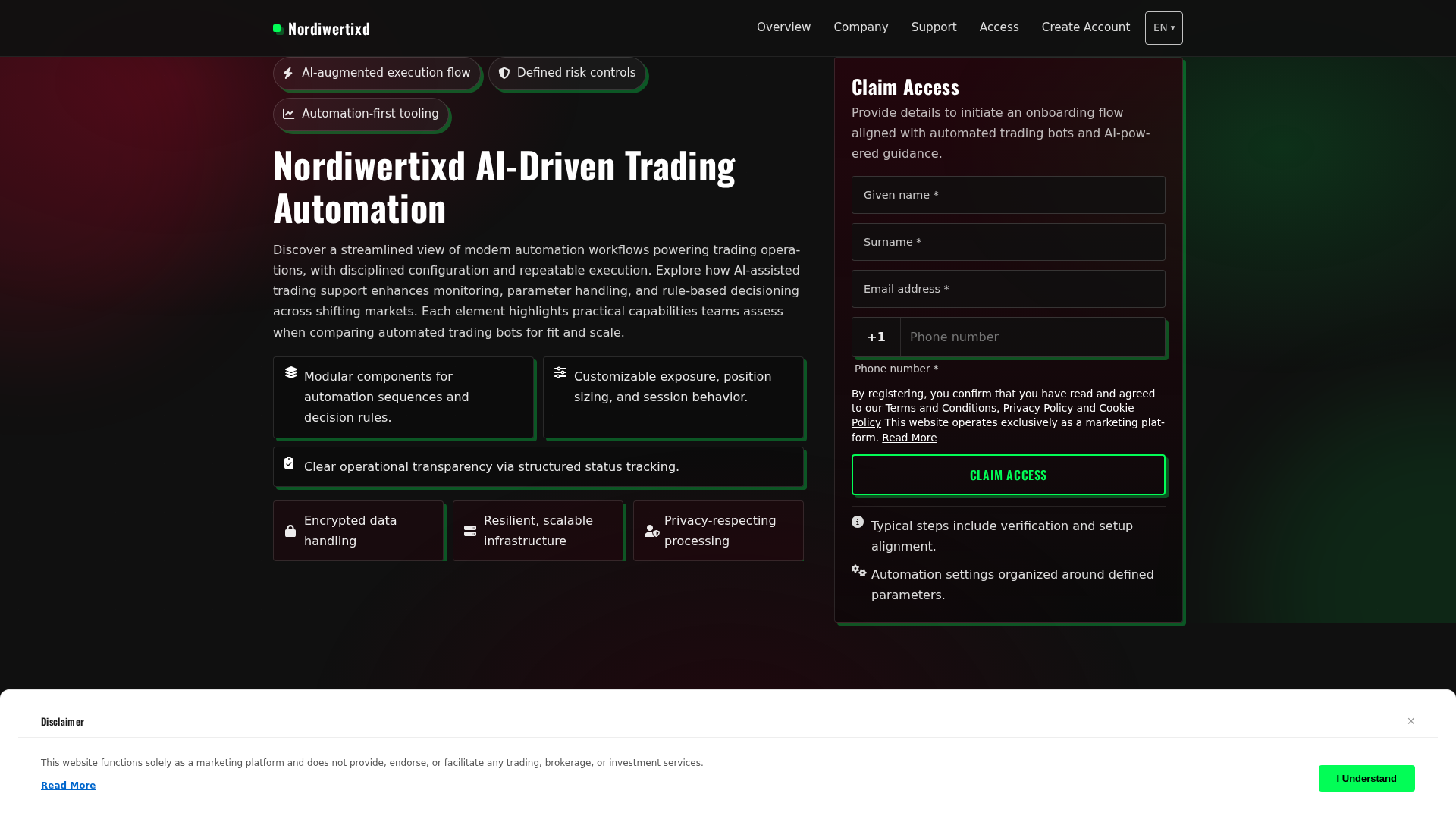Click the Resilient, scalable infrastructure card
Viewport: 1456px width, 819px height.
point(538,531)
